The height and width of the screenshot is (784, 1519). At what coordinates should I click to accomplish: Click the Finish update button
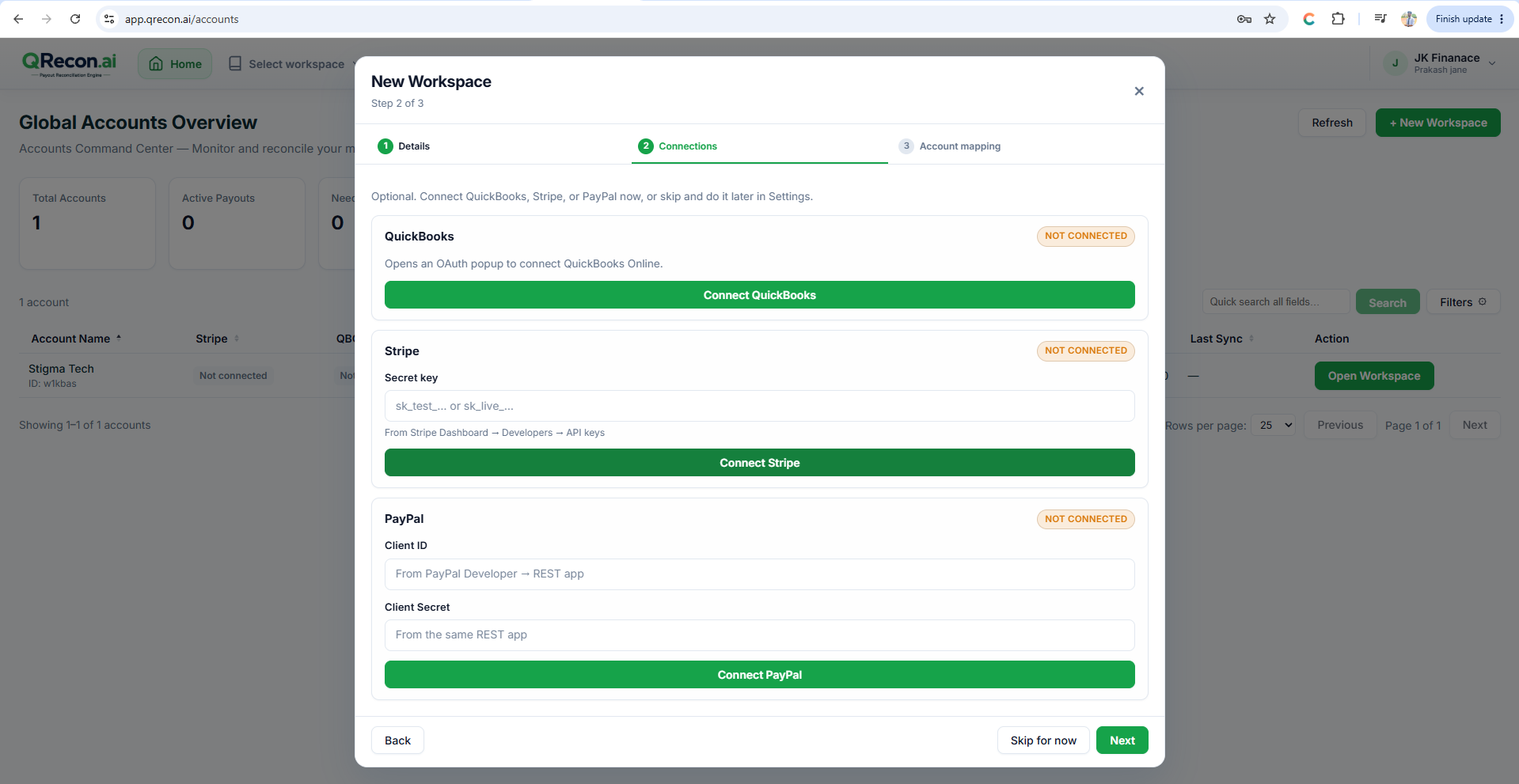tap(1469, 19)
